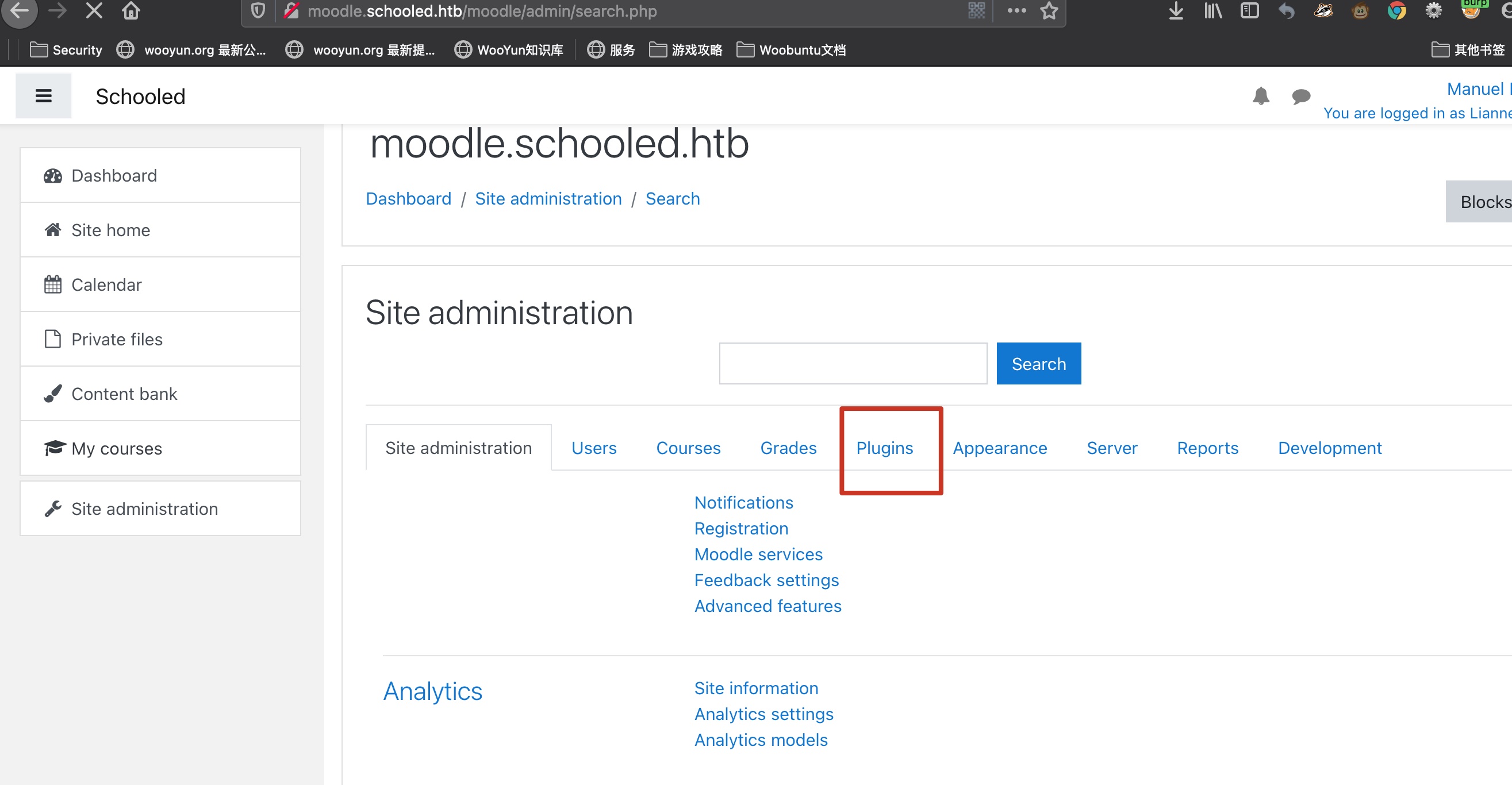Open Analytics models link

(x=761, y=739)
